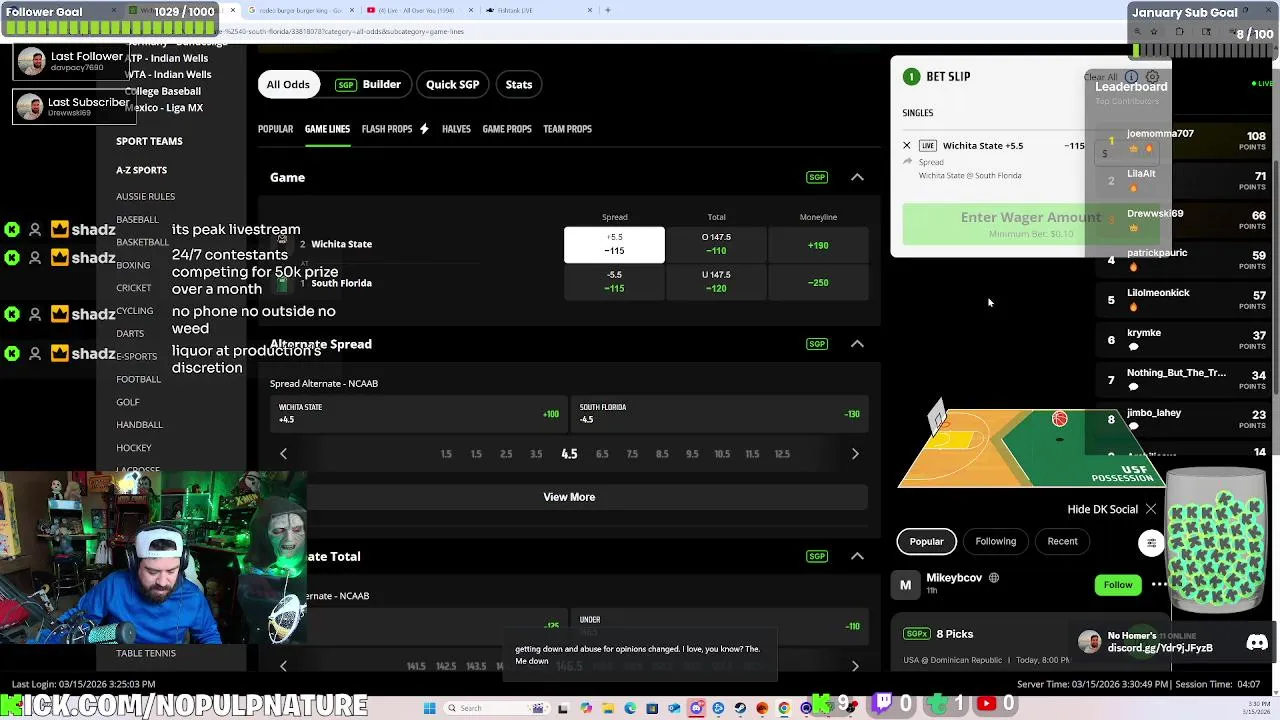Select Under 147.5 total

point(716,282)
